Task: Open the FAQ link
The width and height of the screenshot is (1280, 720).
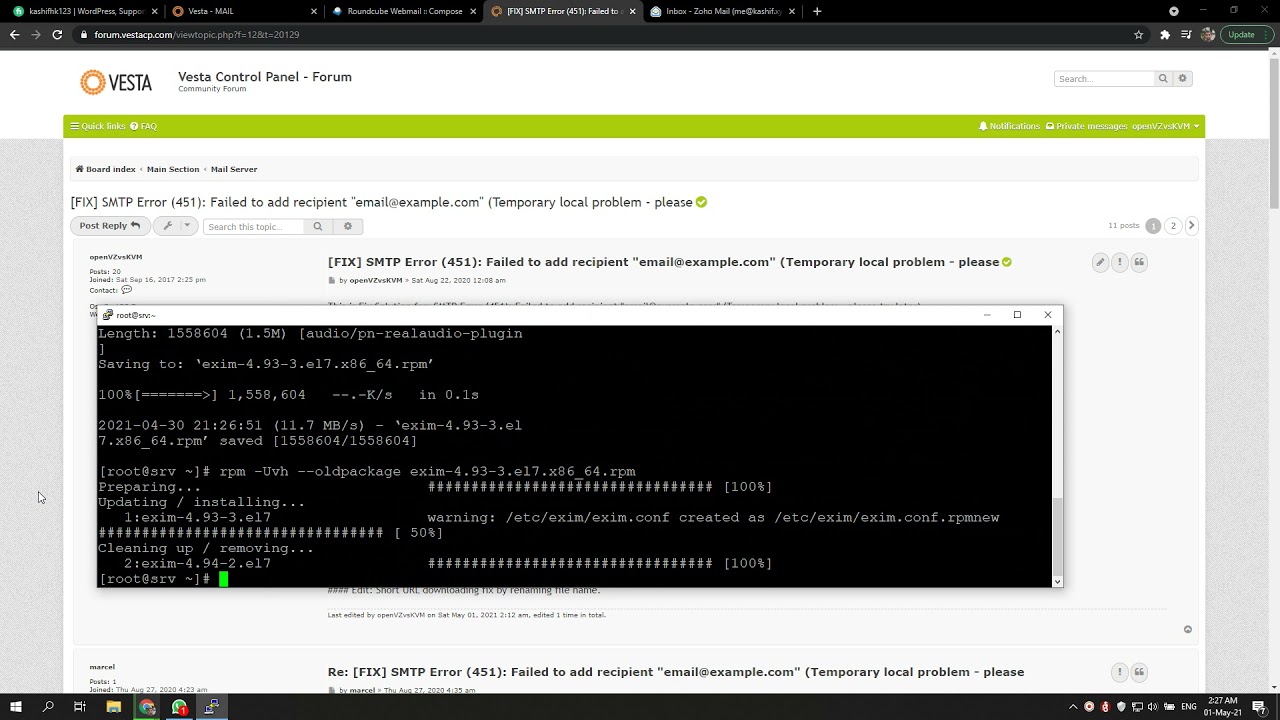Action: 143,126
